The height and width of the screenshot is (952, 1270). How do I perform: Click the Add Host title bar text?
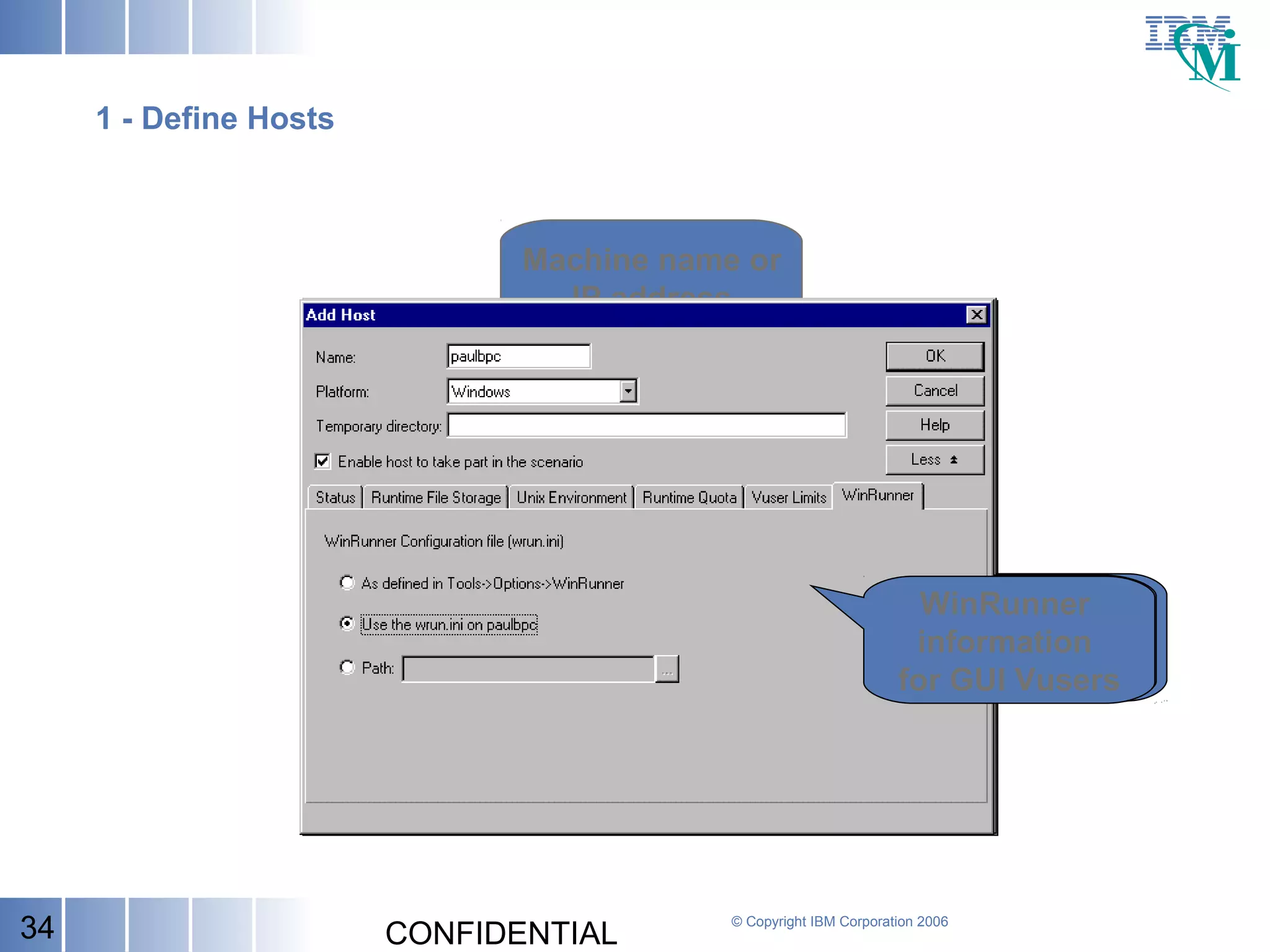pos(340,315)
